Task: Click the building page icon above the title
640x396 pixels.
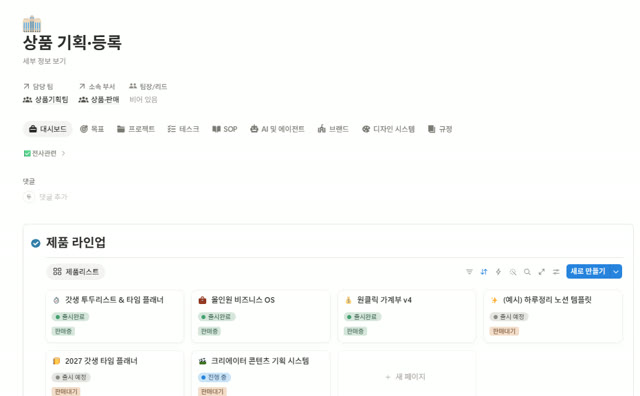Action: (32, 24)
